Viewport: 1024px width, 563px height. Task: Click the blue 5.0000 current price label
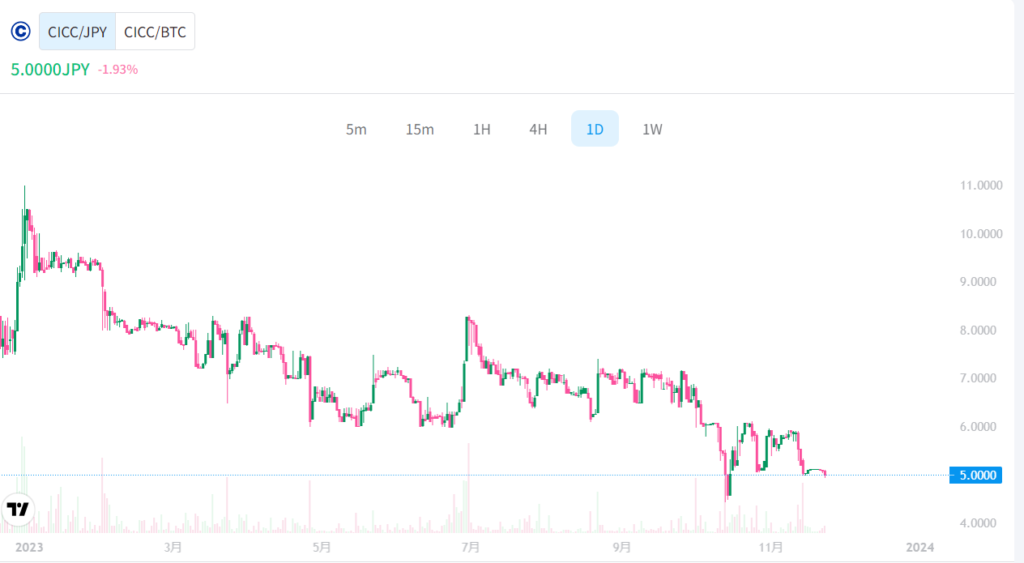(976, 475)
